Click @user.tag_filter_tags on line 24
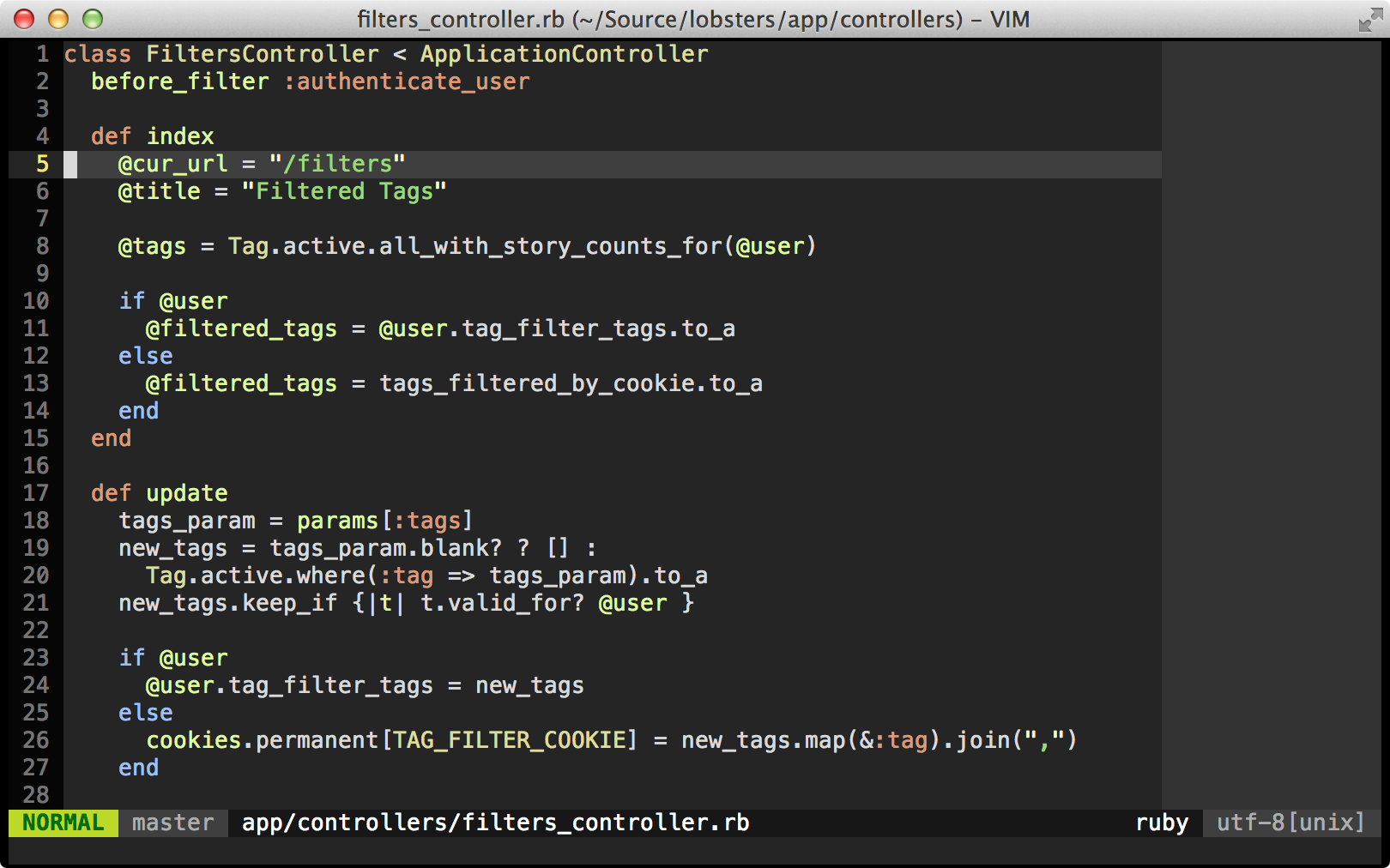The width and height of the screenshot is (1390, 868). [x=290, y=685]
